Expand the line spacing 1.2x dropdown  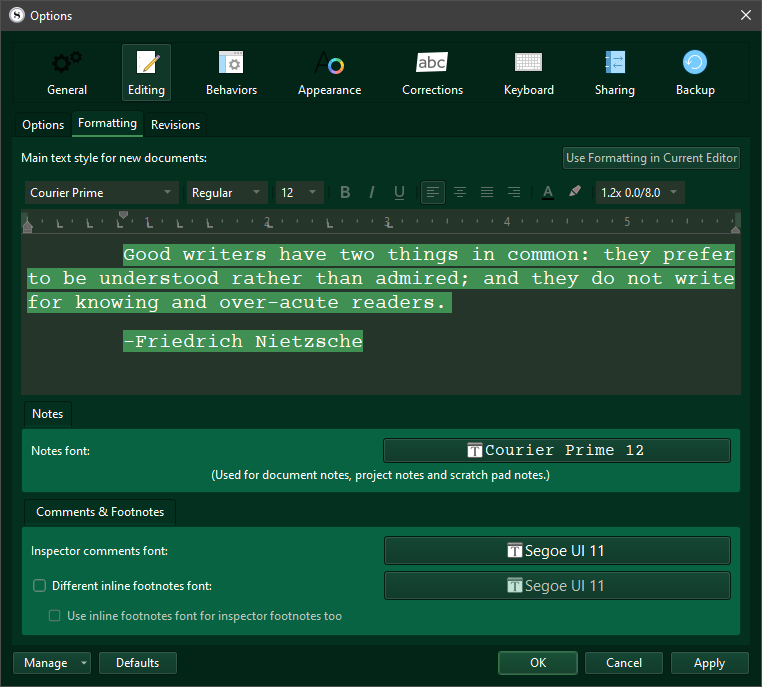640,192
